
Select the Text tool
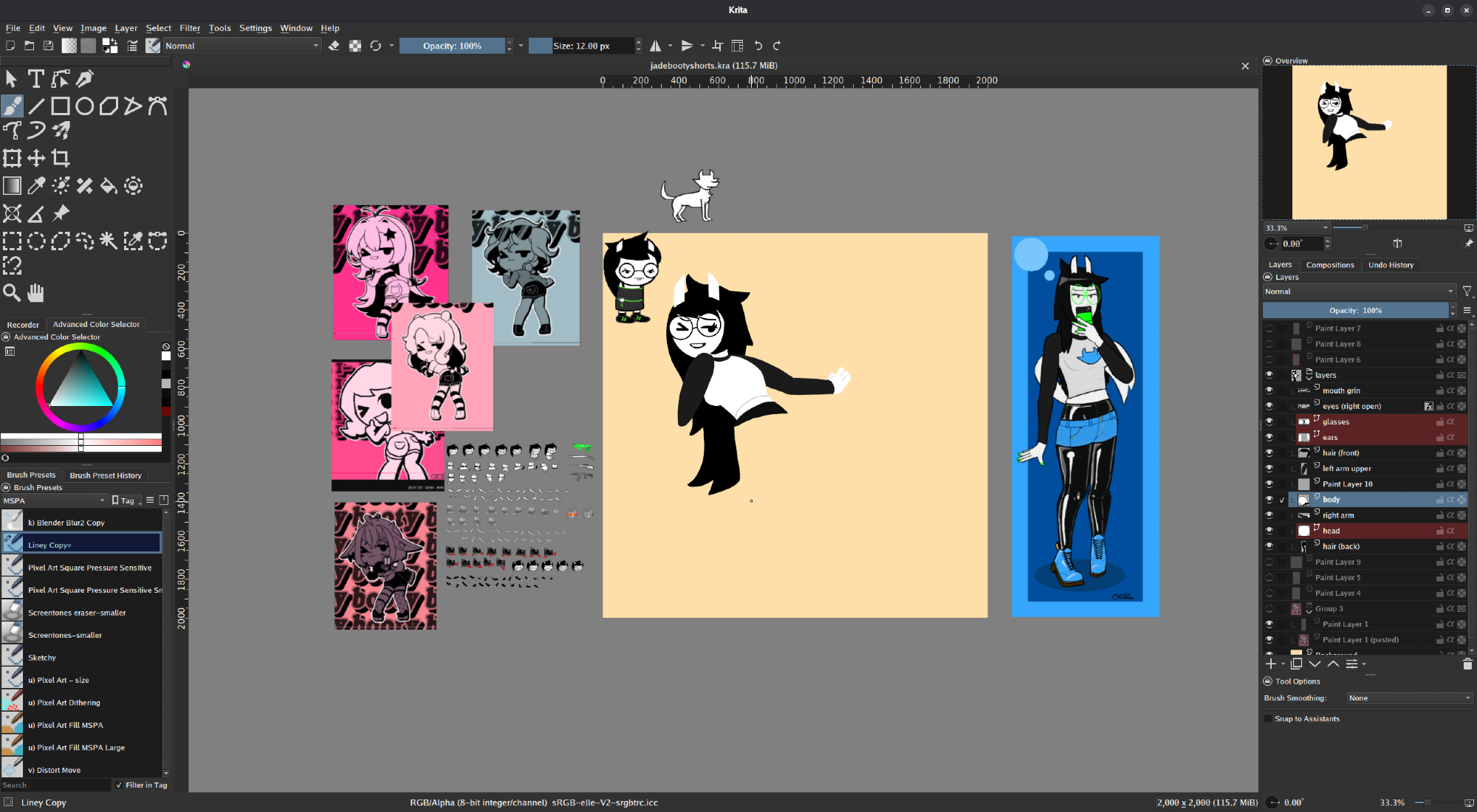point(35,78)
